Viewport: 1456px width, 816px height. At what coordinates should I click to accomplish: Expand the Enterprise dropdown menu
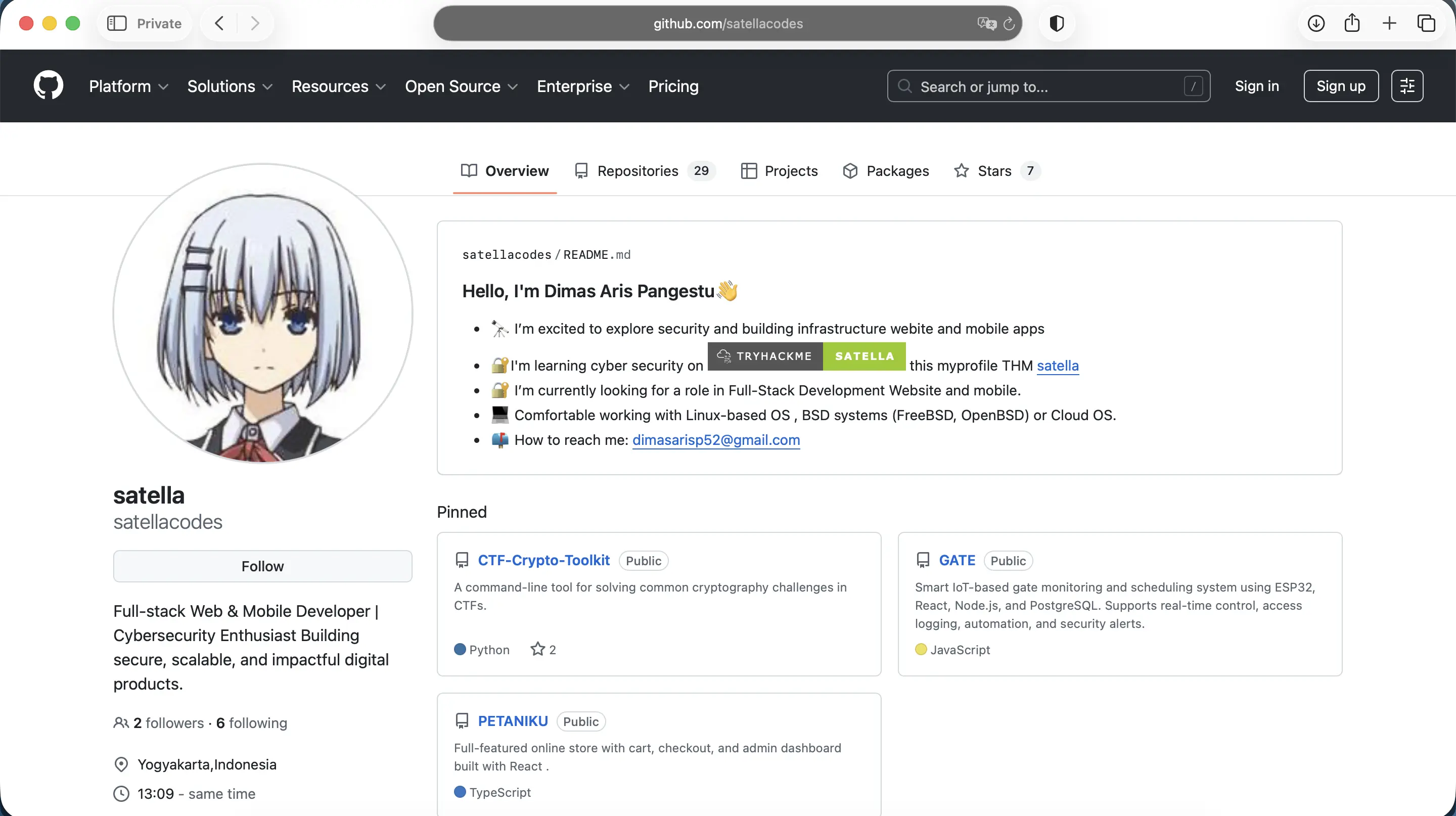tap(582, 86)
